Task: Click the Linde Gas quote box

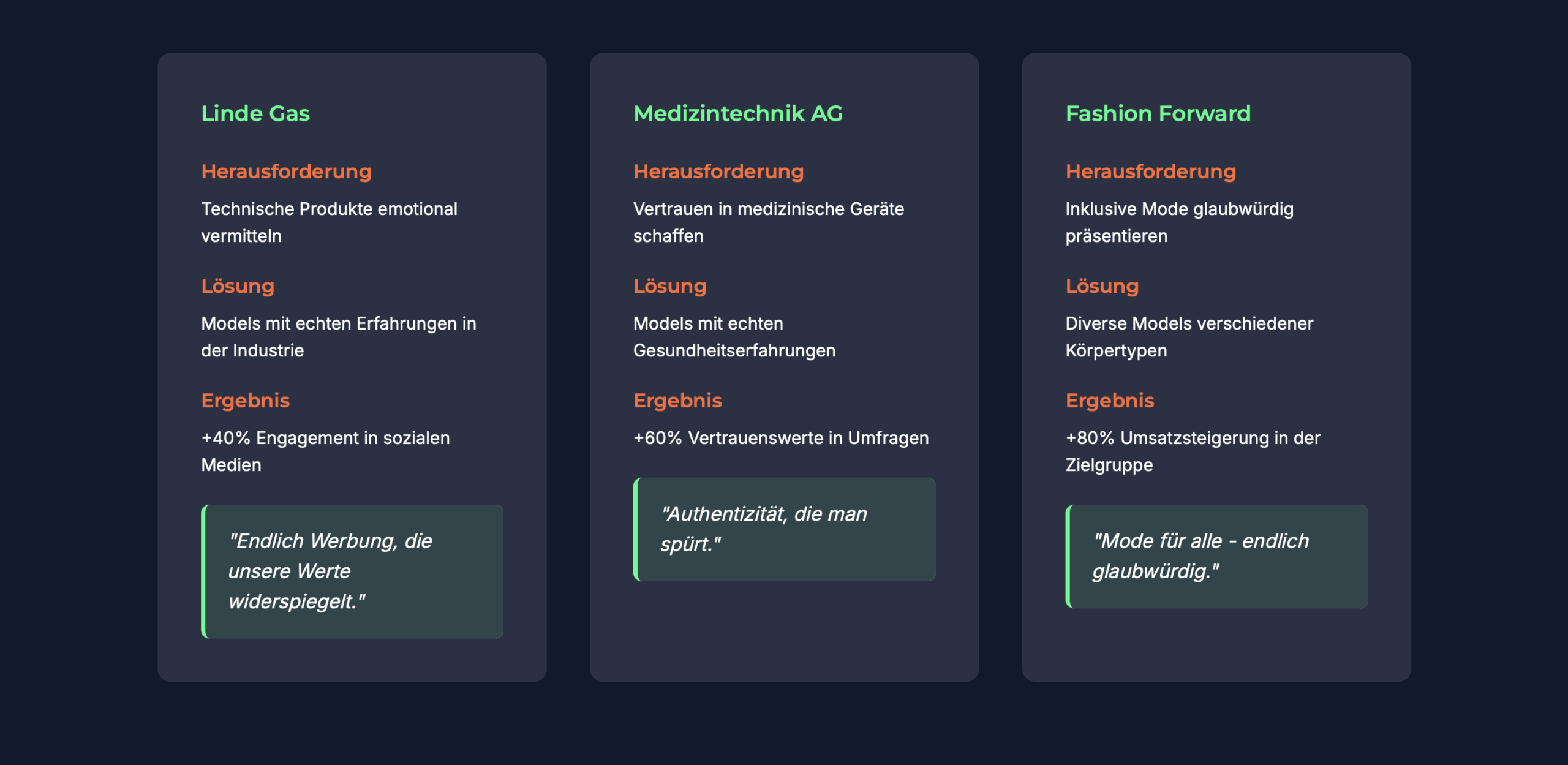Action: pos(352,571)
